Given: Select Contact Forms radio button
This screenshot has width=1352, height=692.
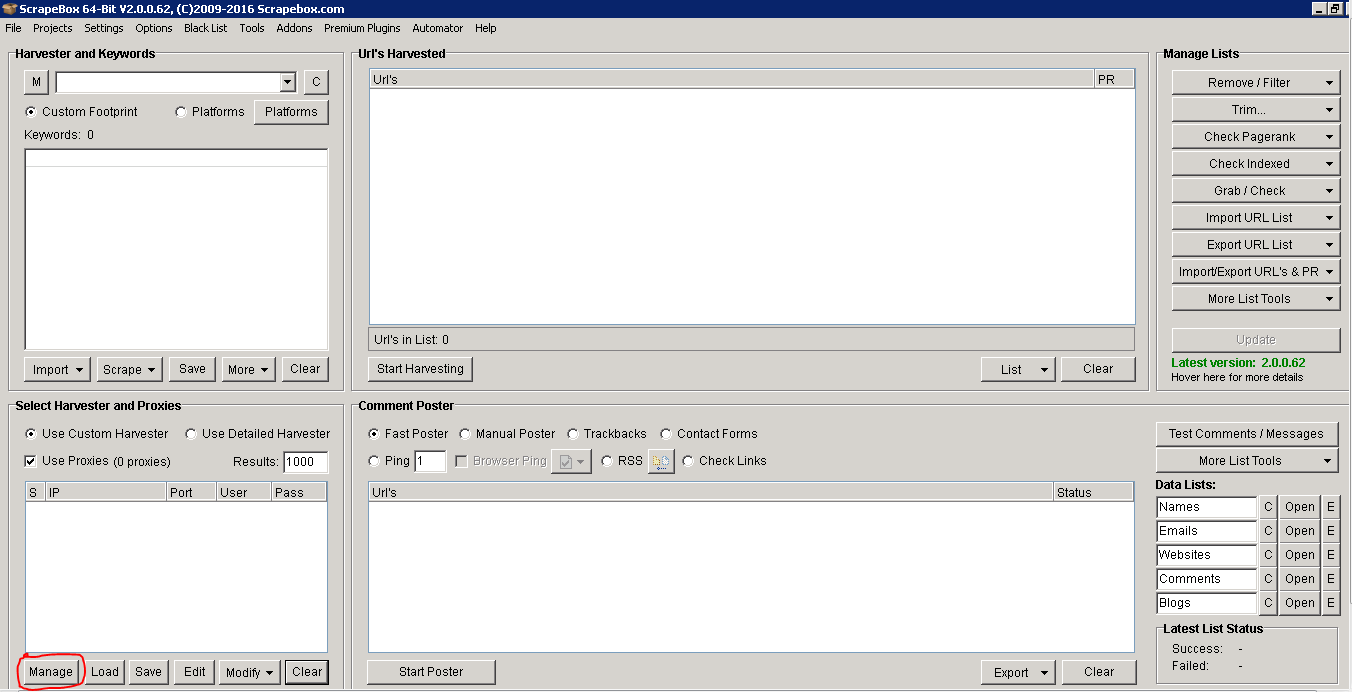Looking at the screenshot, I should (666, 434).
